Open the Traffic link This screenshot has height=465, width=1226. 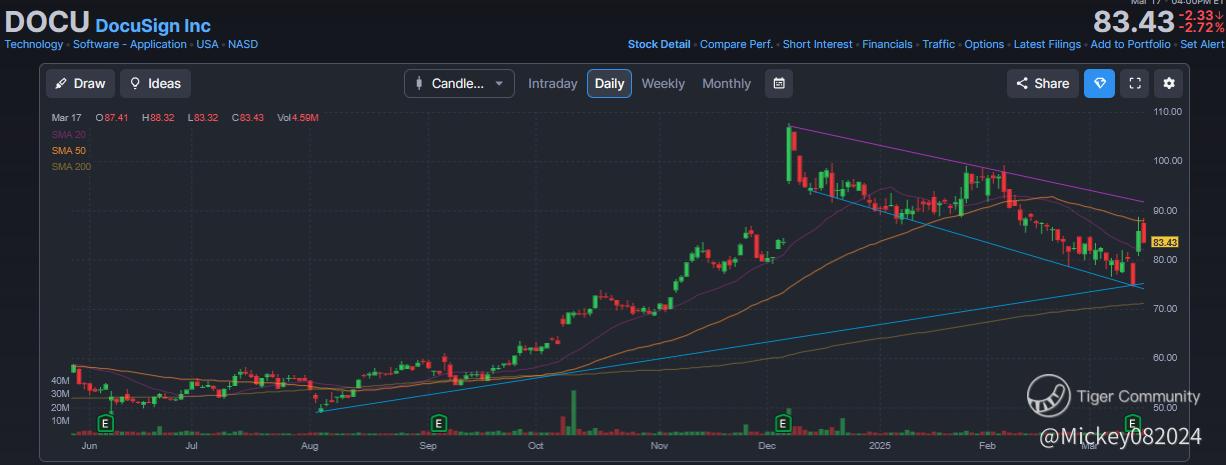938,44
